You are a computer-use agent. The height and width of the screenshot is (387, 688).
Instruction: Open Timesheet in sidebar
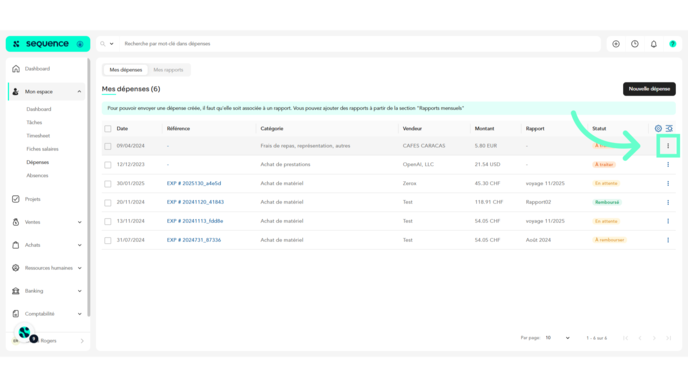point(38,136)
